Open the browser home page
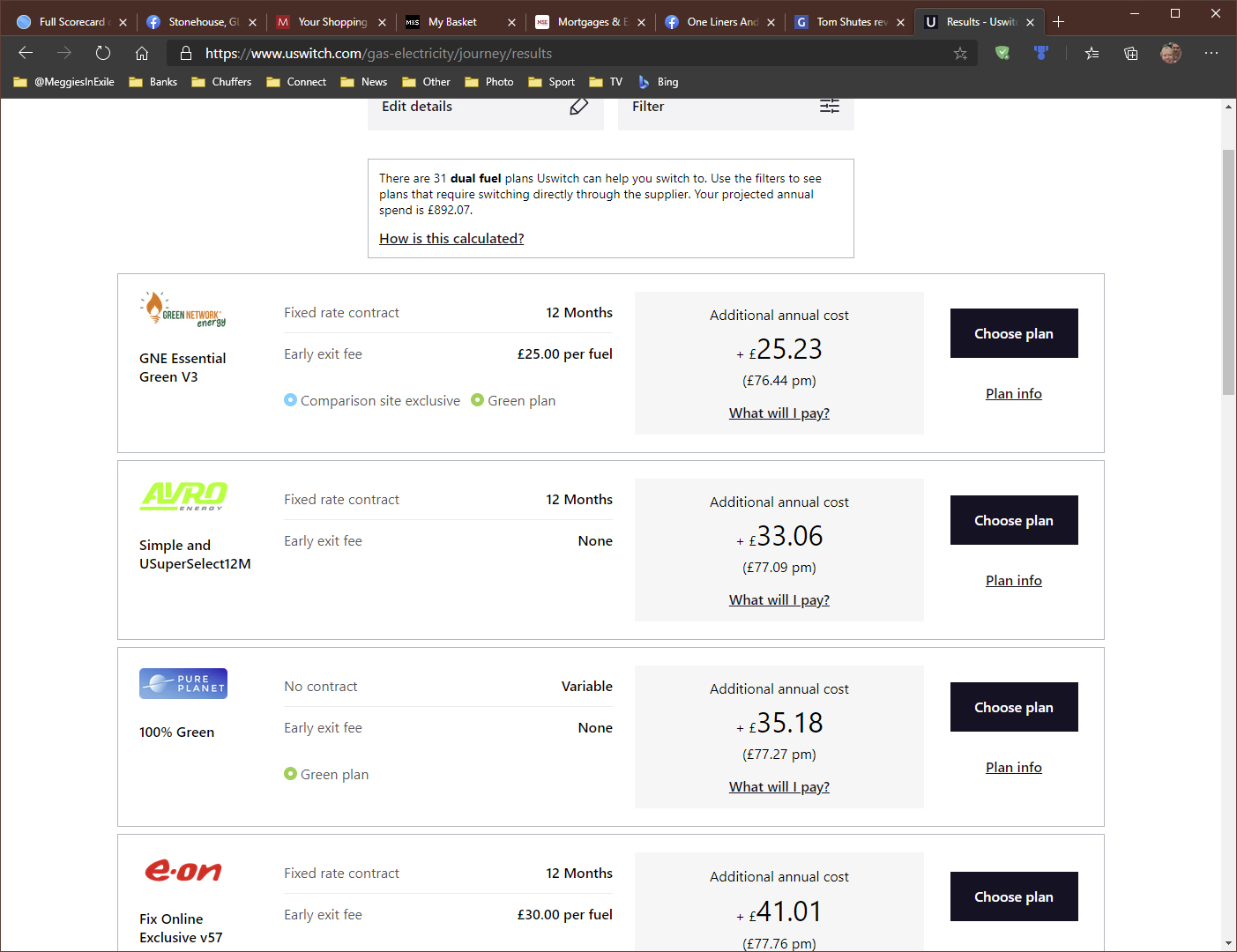1237x952 pixels. [x=142, y=53]
